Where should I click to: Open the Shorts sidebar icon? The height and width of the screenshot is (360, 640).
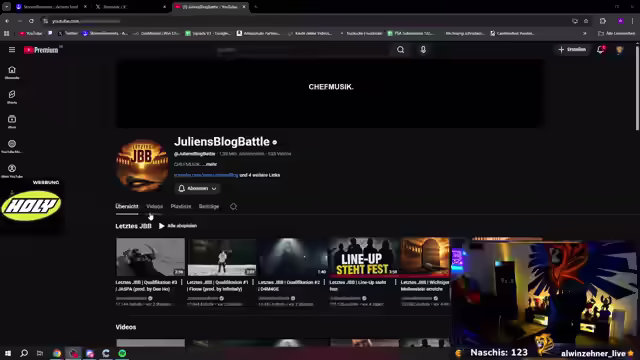12,97
